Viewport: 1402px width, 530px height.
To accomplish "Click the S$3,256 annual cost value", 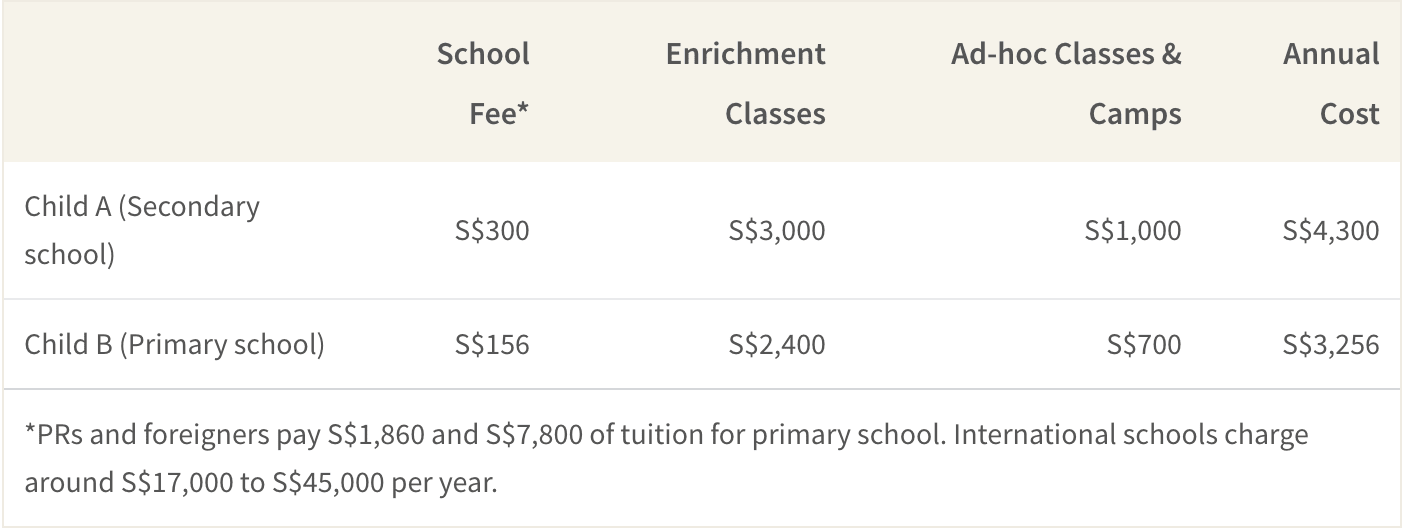I will 1331,345.
